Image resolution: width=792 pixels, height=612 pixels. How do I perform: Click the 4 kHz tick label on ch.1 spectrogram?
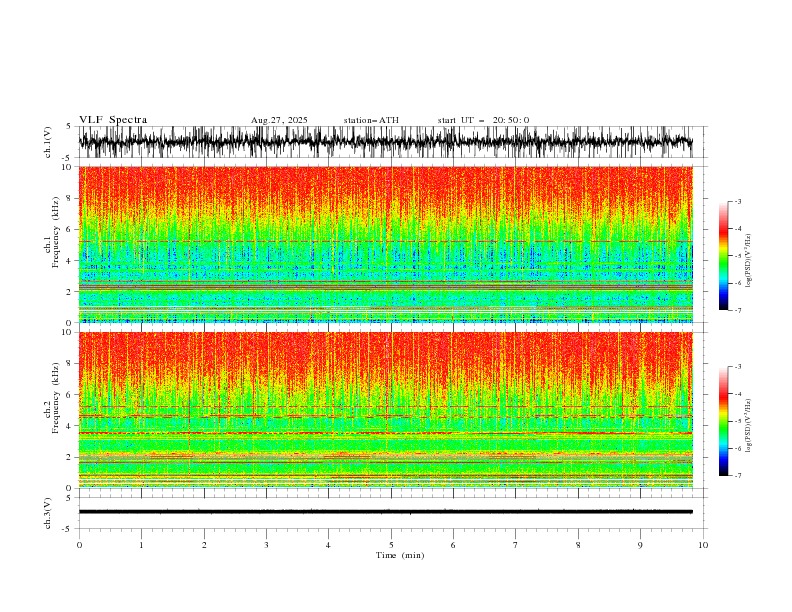[69, 261]
